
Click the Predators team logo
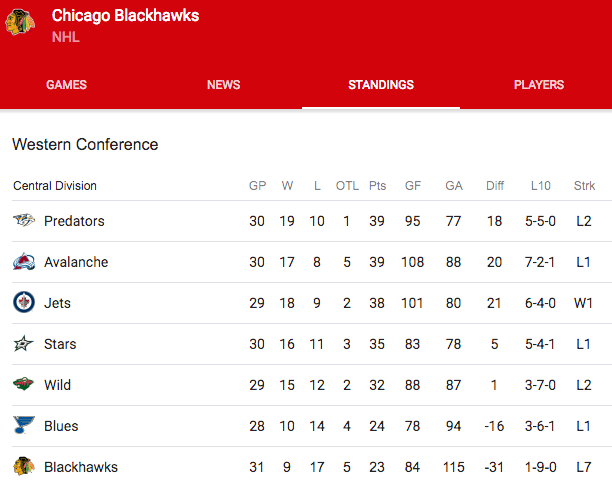pos(24,221)
